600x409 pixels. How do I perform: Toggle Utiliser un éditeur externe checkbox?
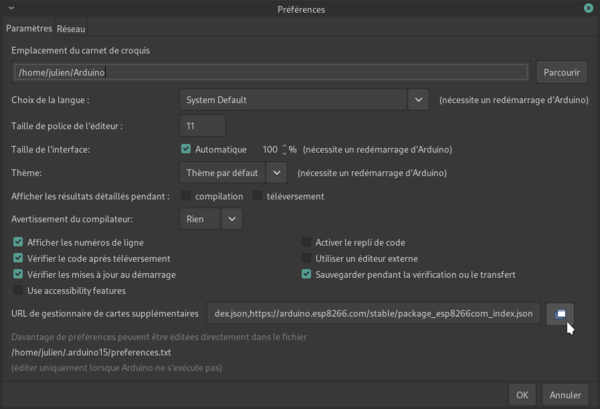(306, 258)
